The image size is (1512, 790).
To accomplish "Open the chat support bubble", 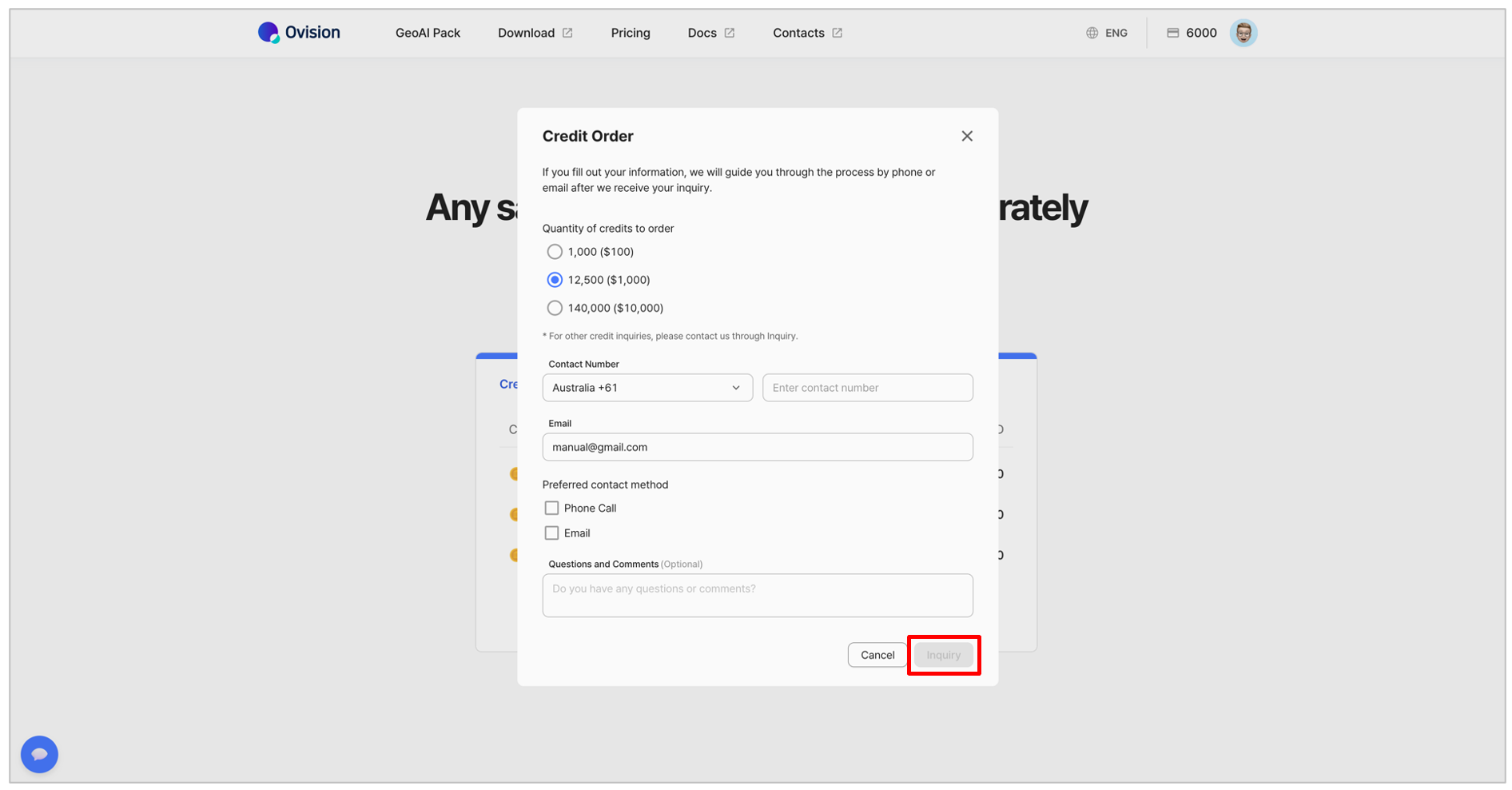I will pos(39,754).
